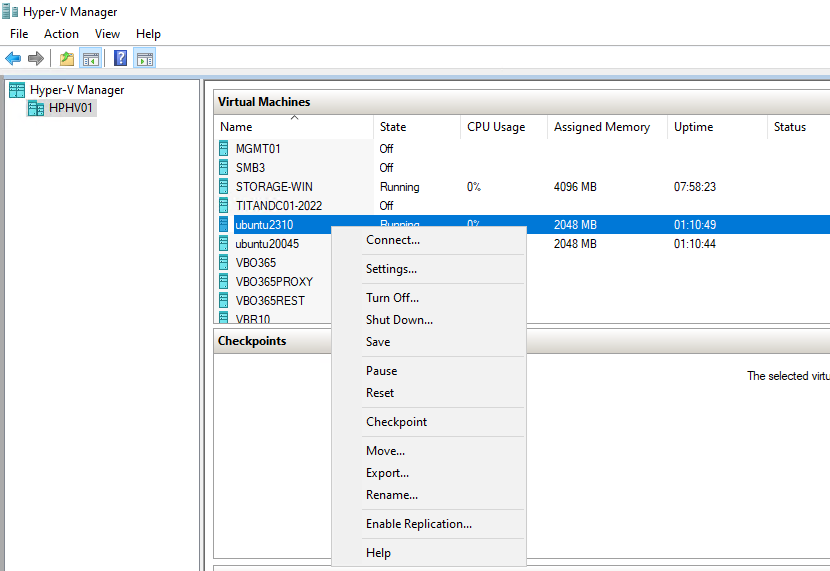Viewport: 830px width, 571px height.
Task: Click the SMB3 virtual machine icon
Action: tap(223, 167)
